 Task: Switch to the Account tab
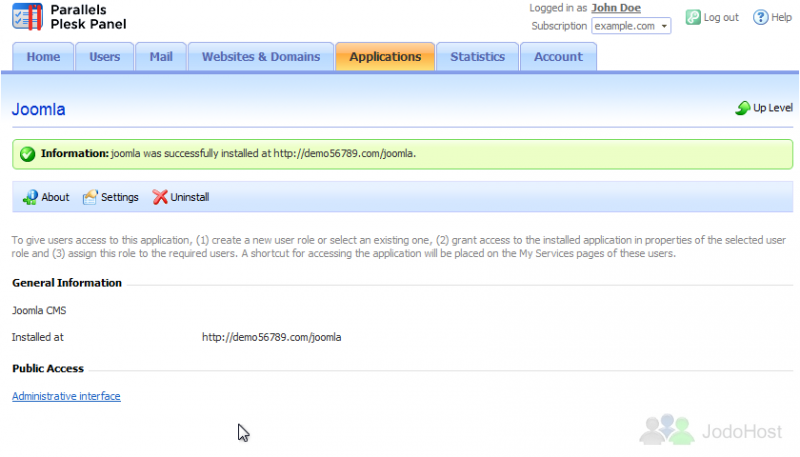click(x=558, y=57)
